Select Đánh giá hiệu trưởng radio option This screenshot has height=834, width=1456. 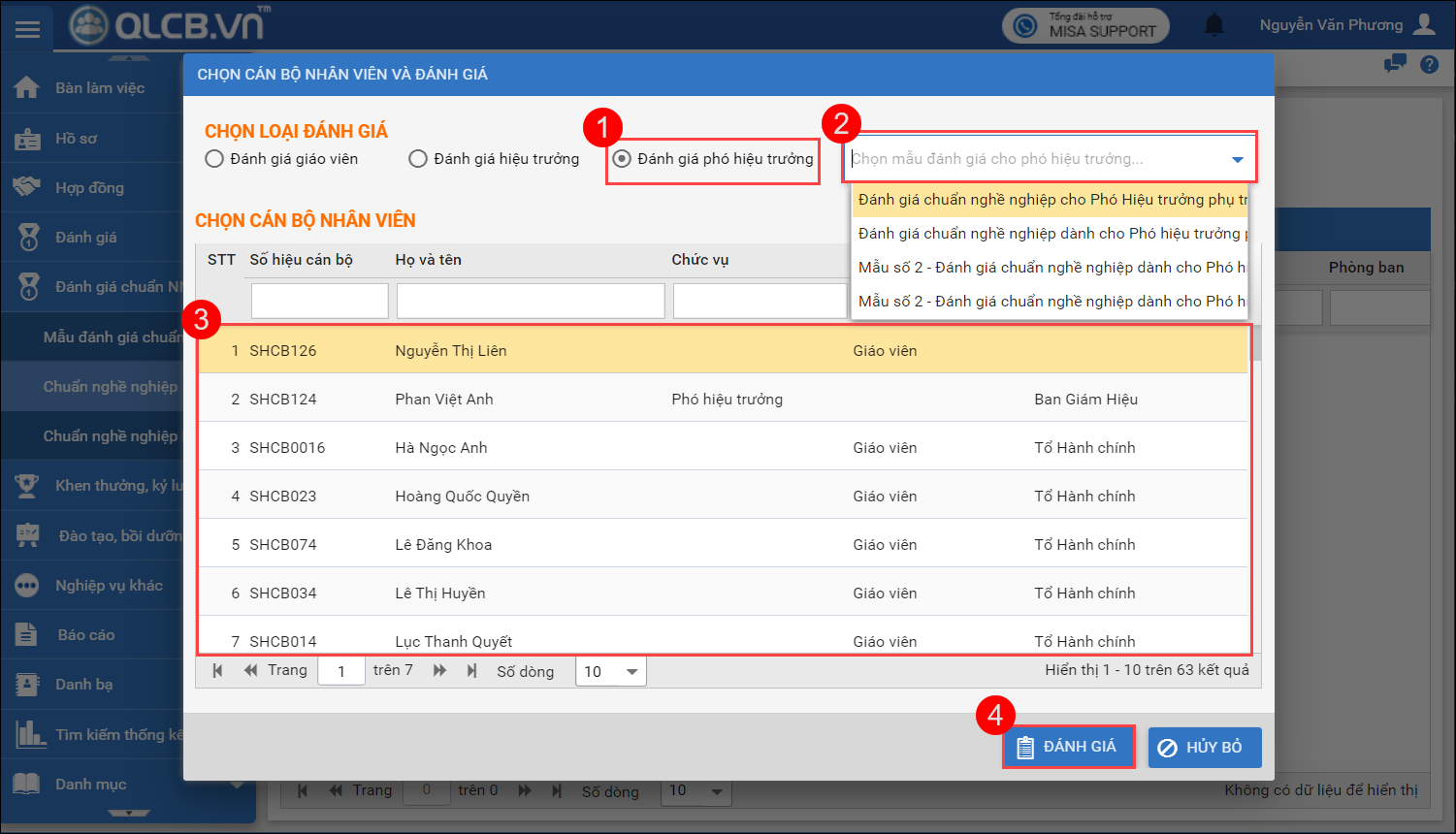coord(418,159)
